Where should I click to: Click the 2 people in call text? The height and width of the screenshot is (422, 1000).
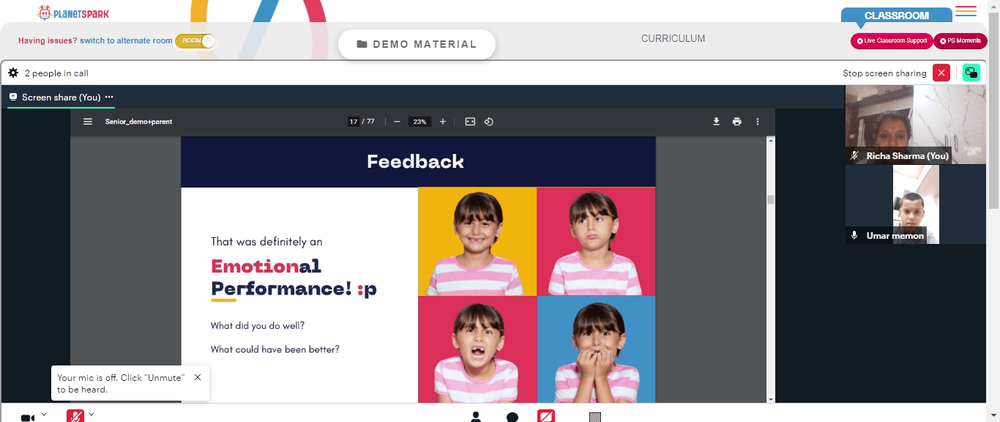click(x=56, y=73)
